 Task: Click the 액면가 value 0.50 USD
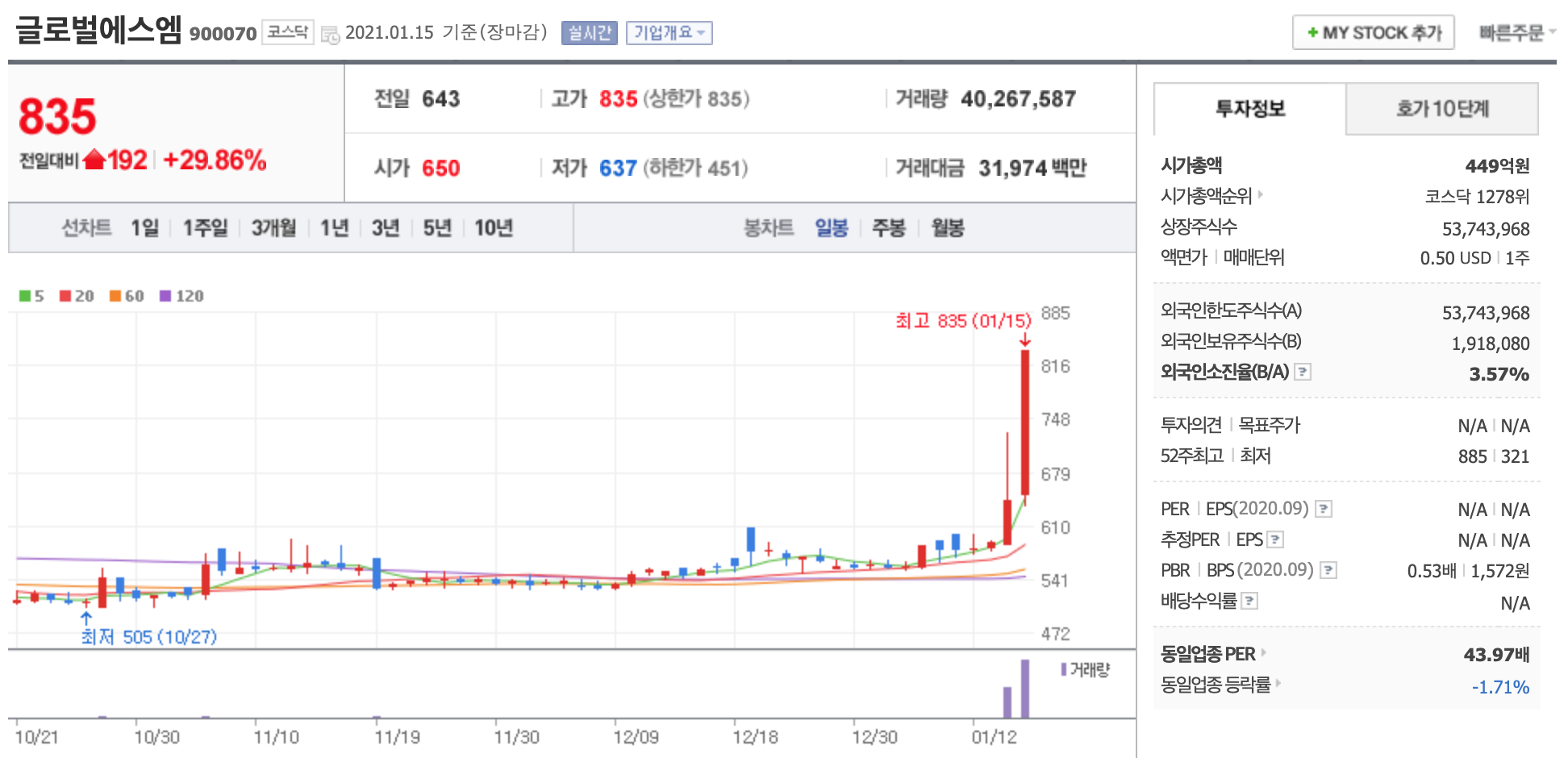tap(1456, 258)
